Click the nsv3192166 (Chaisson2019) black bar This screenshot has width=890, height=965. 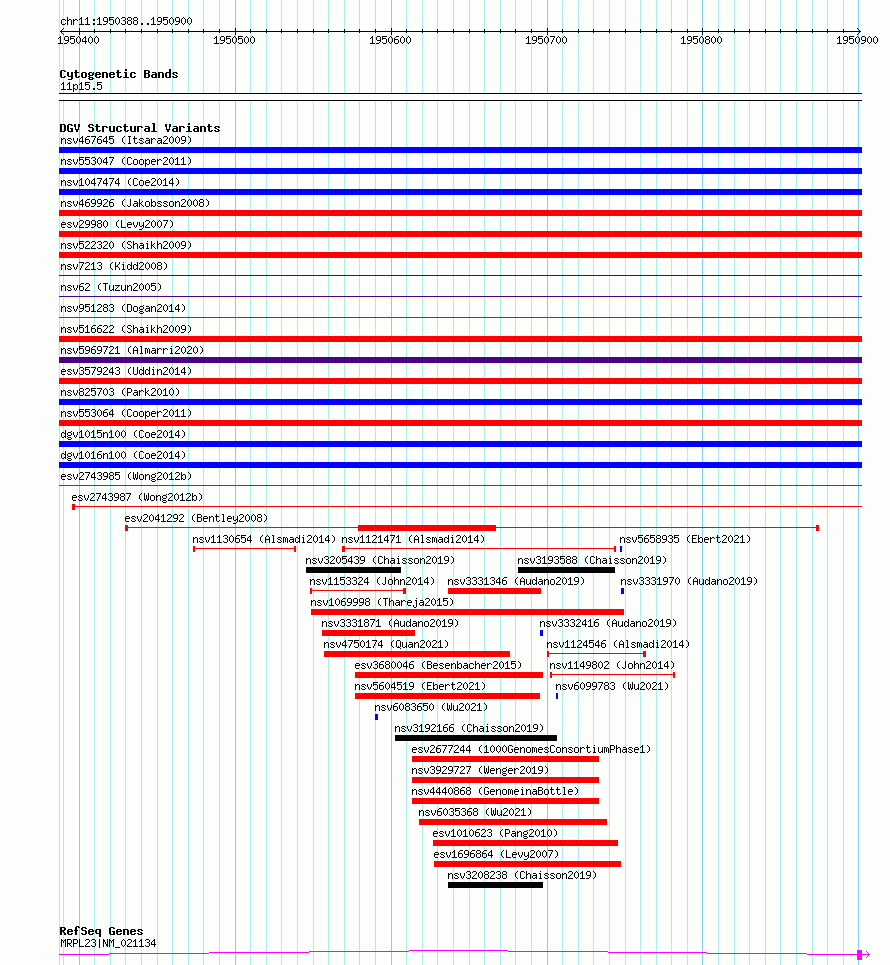(476, 738)
